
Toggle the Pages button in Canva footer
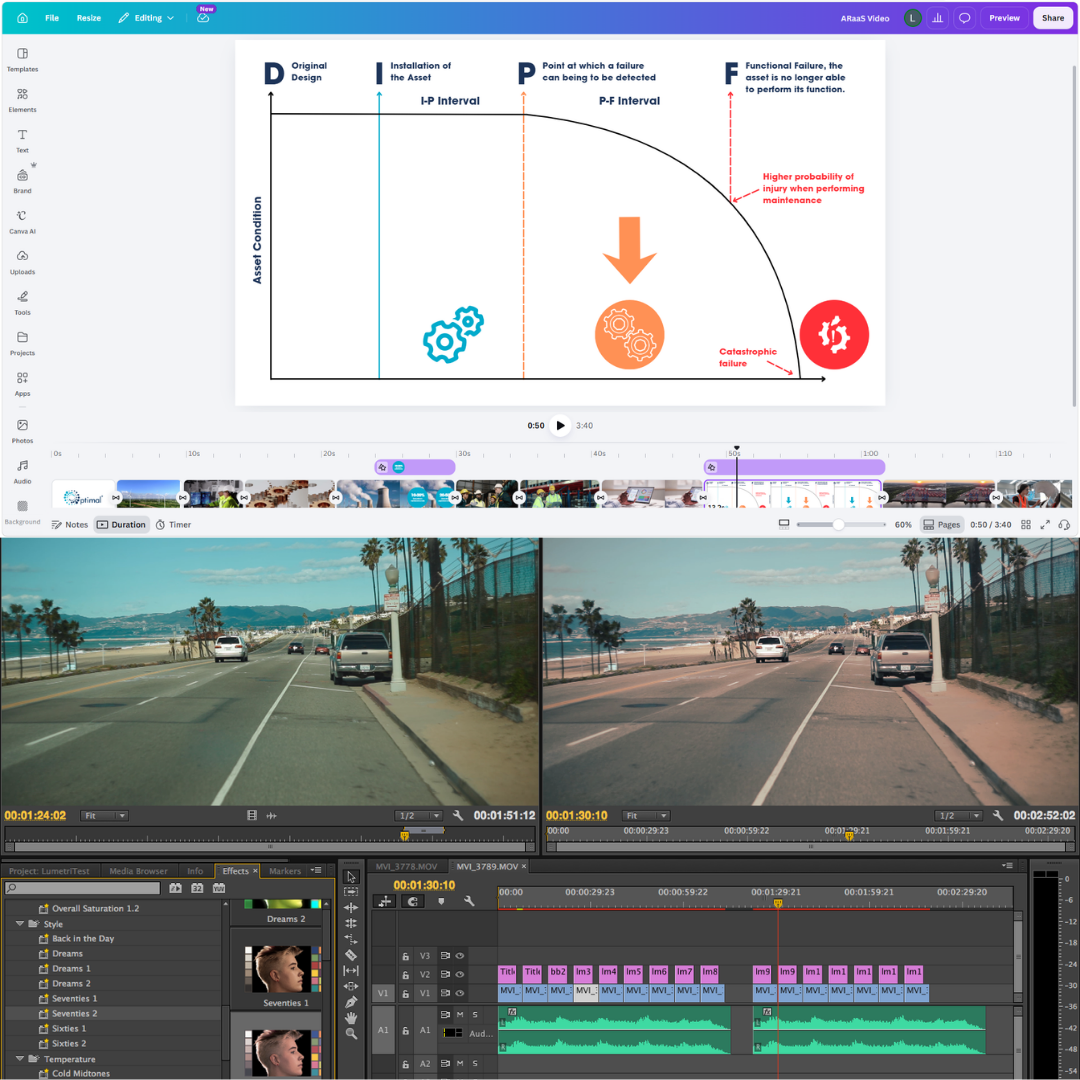tap(942, 525)
